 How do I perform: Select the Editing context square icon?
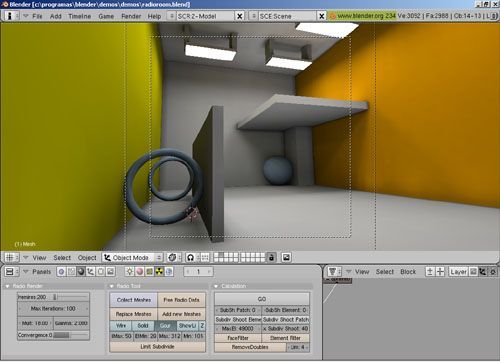(x=101, y=272)
